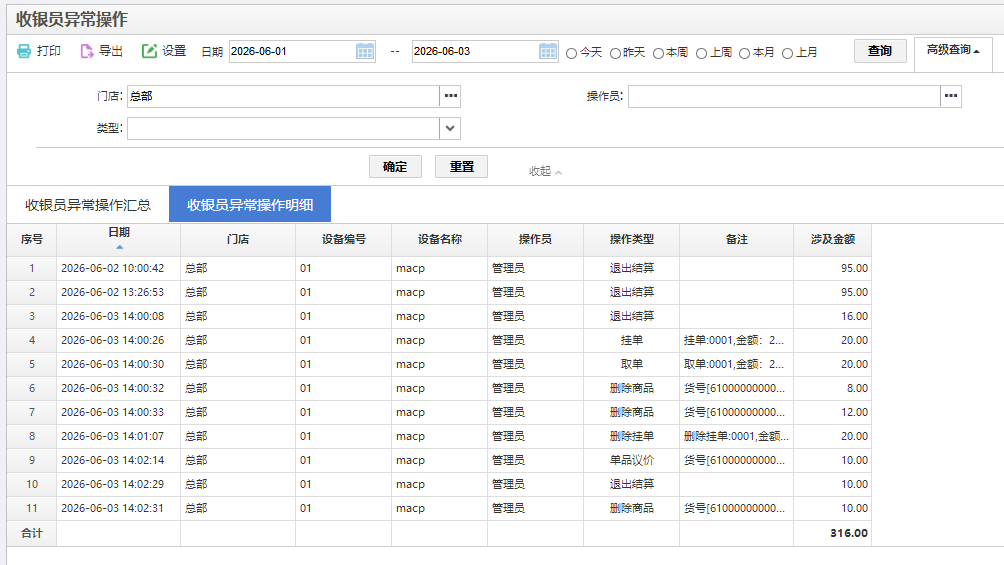
Task: Click the 涉及金额 column header
Action: pos(832,240)
